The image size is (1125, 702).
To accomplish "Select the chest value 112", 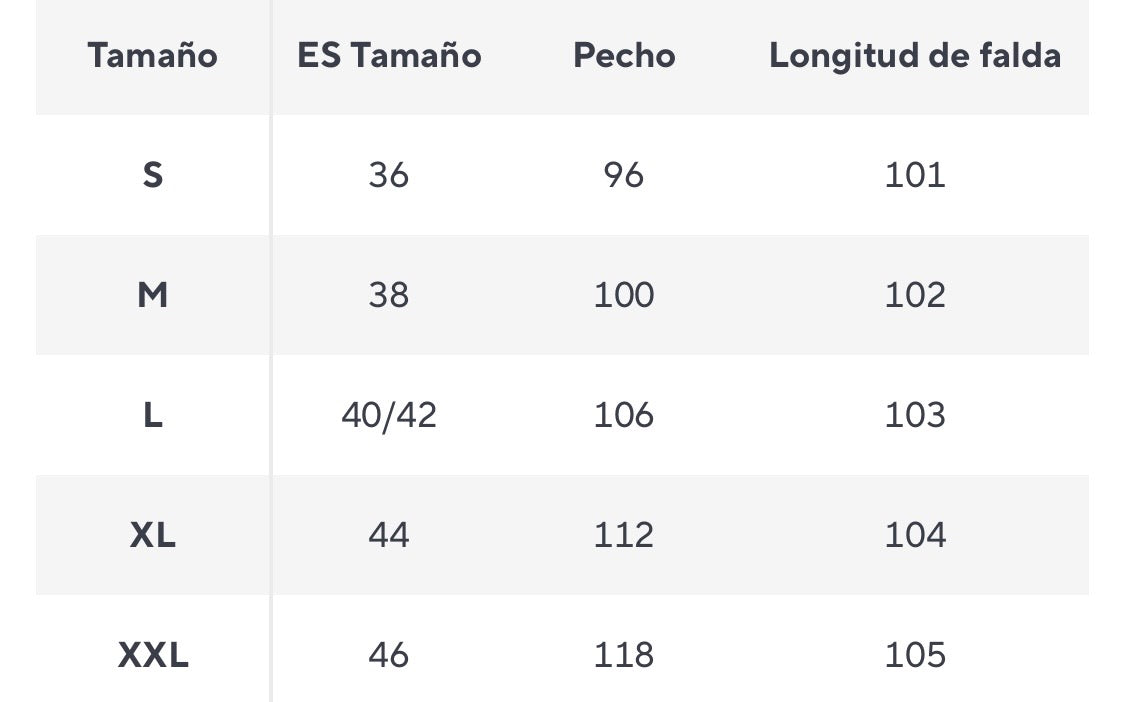I will click(624, 535).
